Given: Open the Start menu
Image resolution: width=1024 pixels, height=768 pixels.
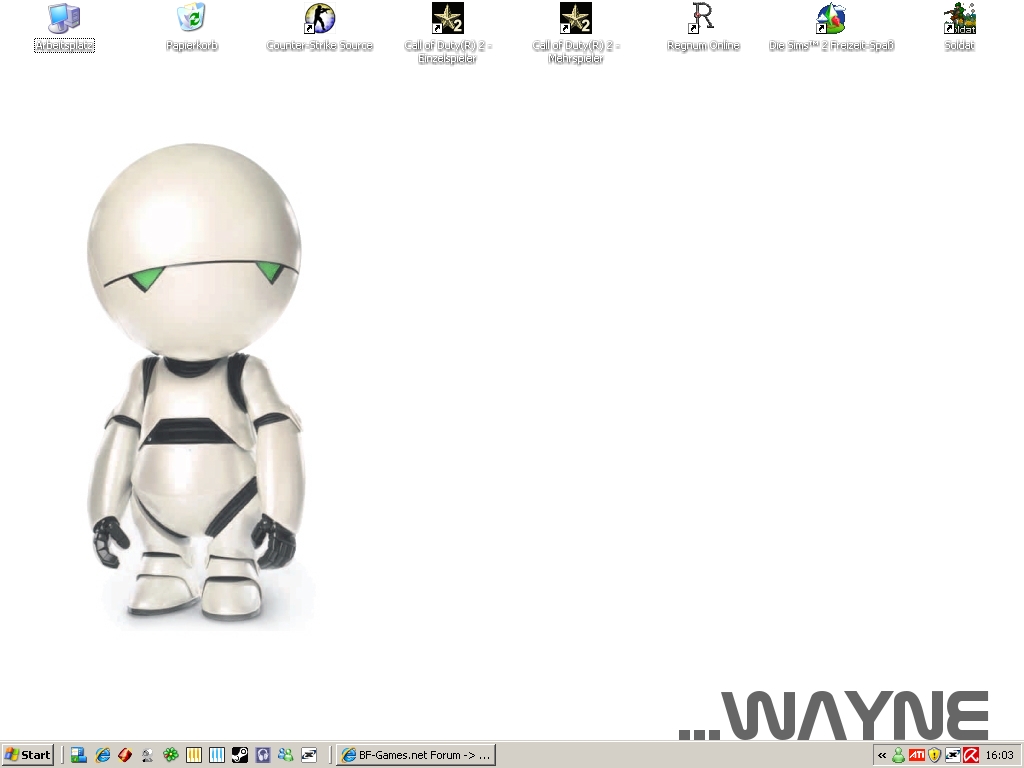Looking at the screenshot, I should coord(28,755).
